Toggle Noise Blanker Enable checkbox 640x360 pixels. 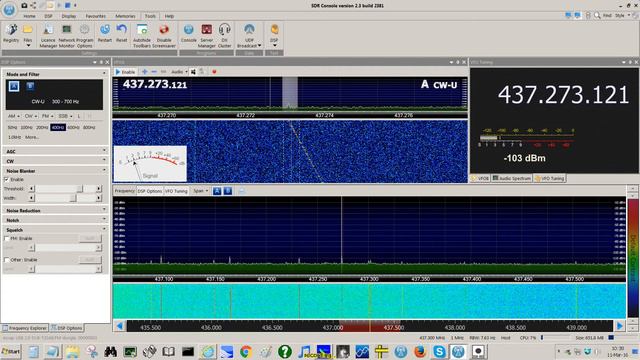tap(7, 180)
